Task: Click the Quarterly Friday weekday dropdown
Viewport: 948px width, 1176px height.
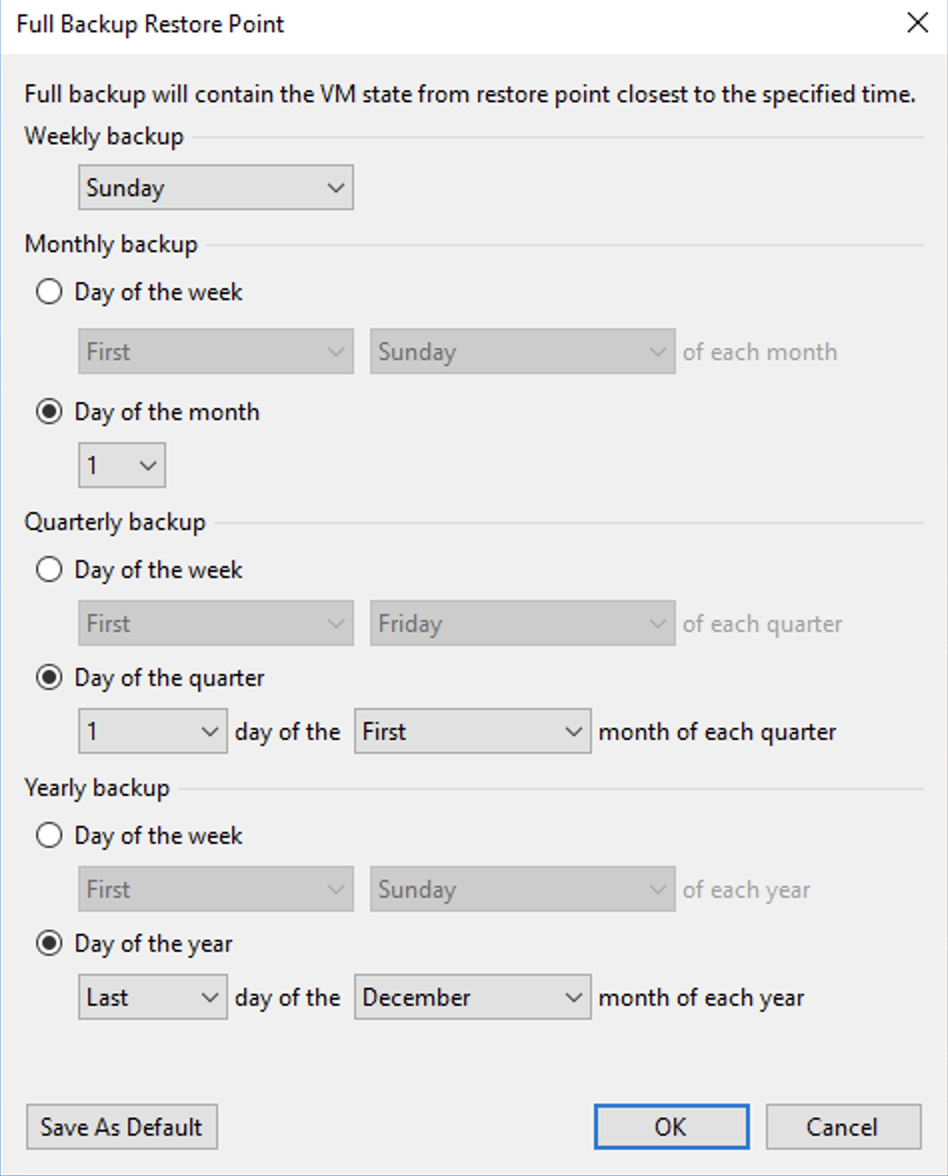Action: (522, 624)
